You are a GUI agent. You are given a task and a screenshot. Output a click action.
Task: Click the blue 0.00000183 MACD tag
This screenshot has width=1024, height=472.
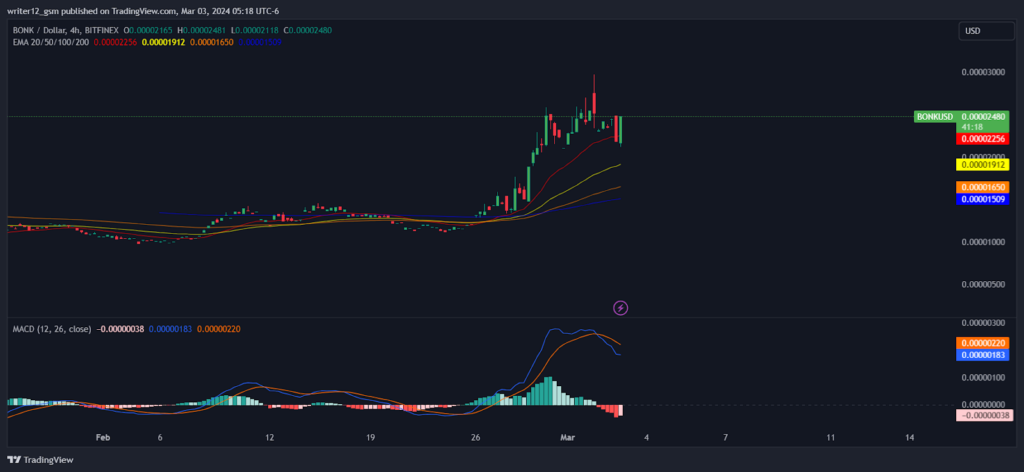tap(983, 355)
